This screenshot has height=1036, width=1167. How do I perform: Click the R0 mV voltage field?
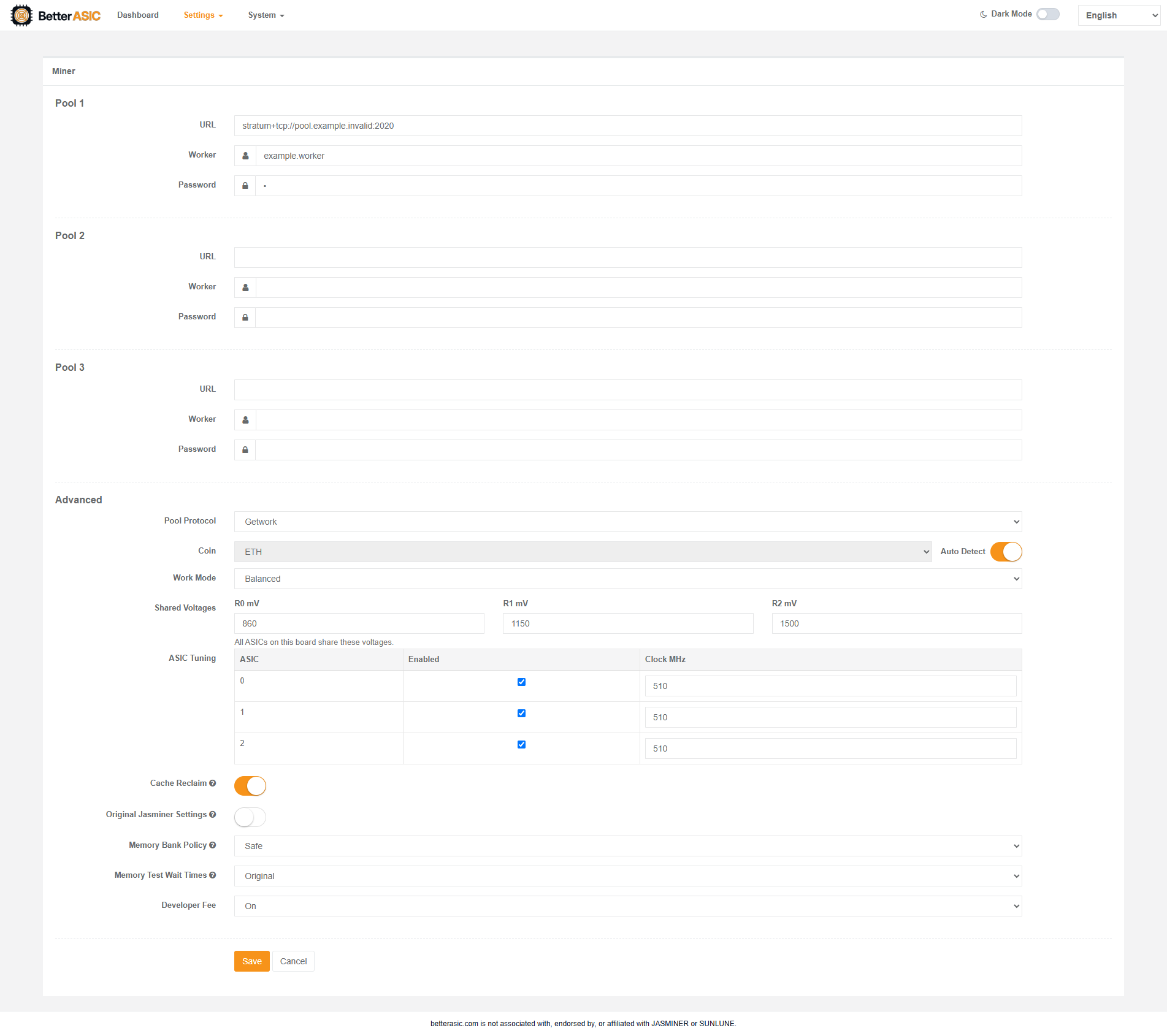point(359,623)
